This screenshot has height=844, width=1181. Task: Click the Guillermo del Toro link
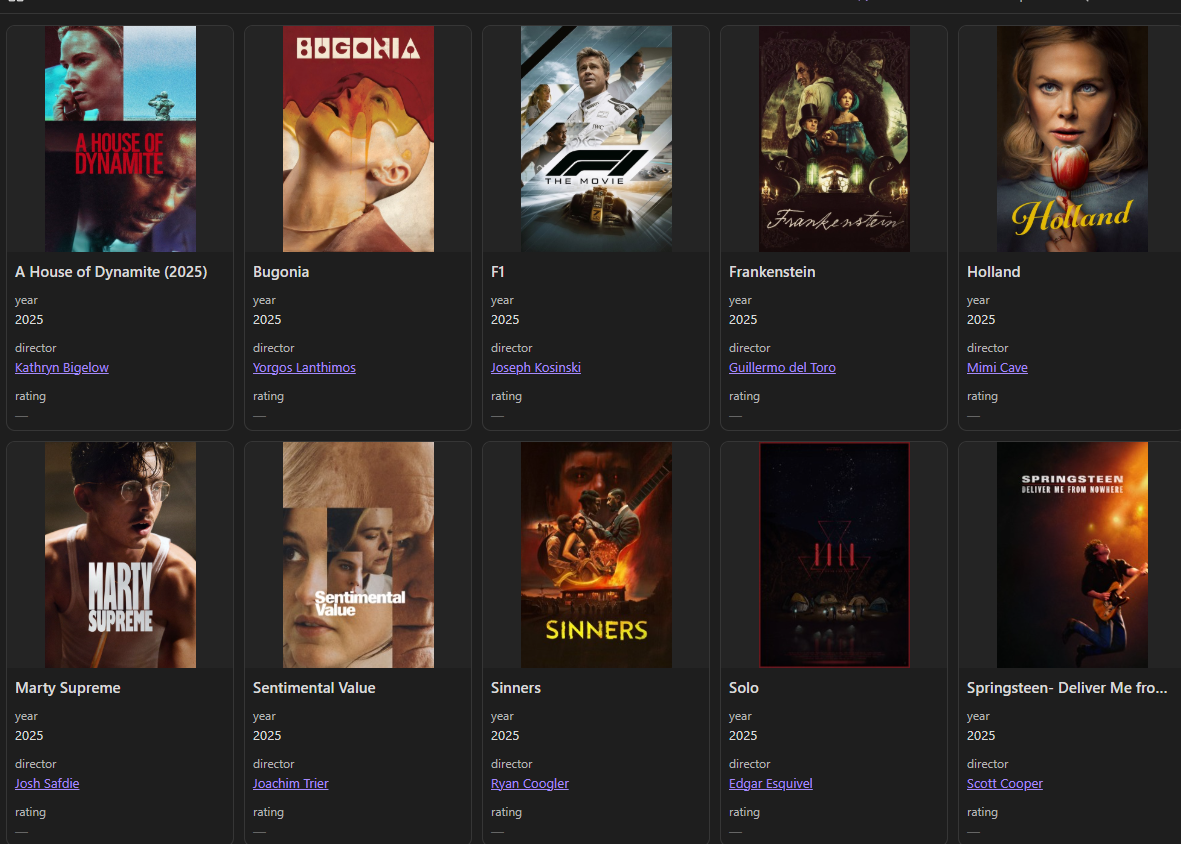coord(782,367)
